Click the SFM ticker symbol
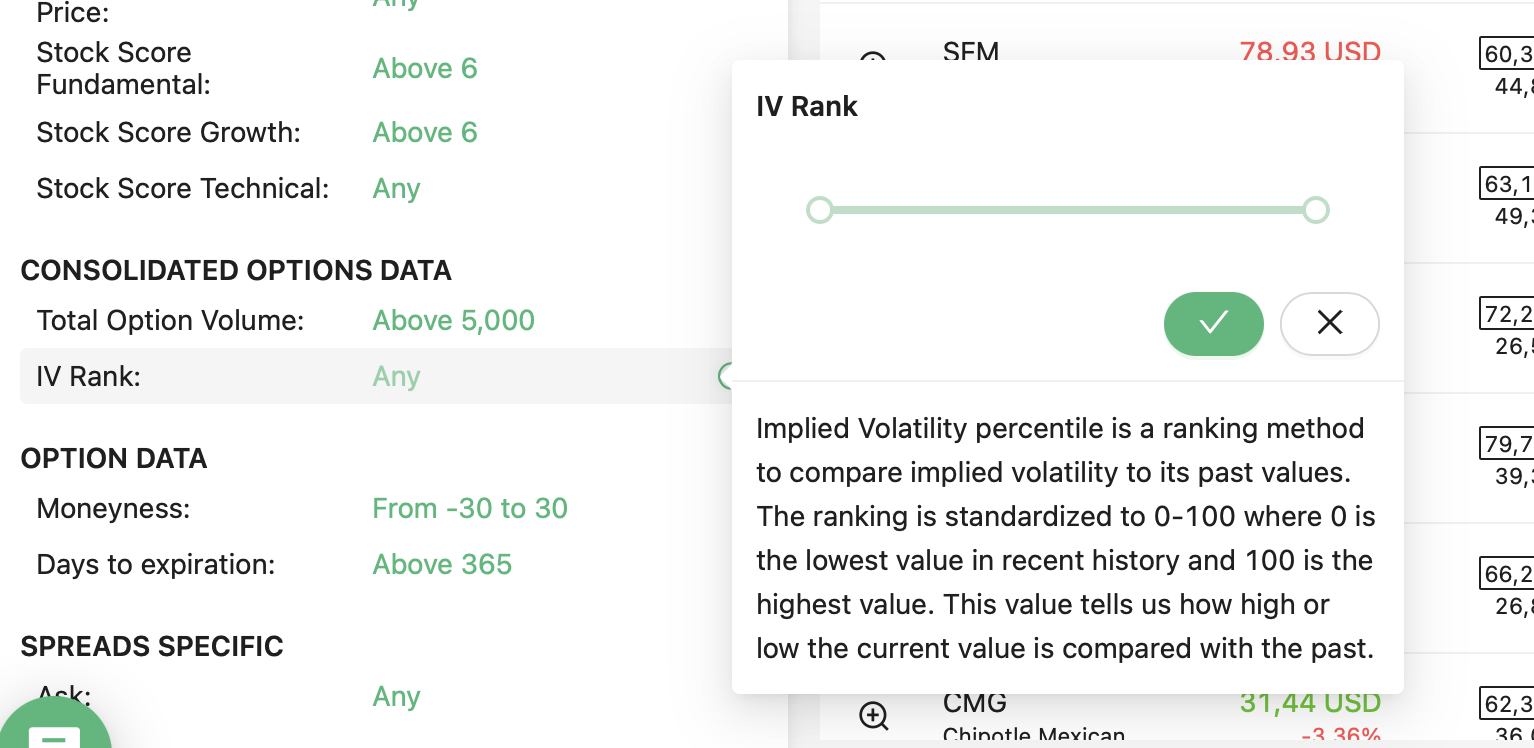 pos(970,52)
